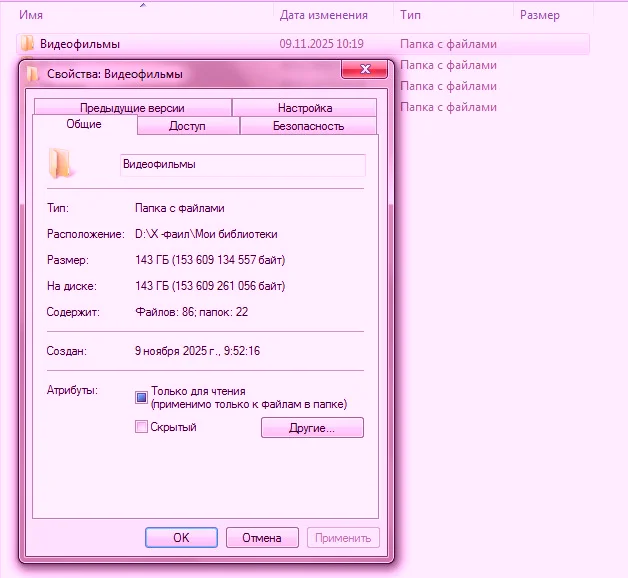Click the Папка с файлами type value in dialog
This screenshot has width=628, height=578.
[x=179, y=208]
